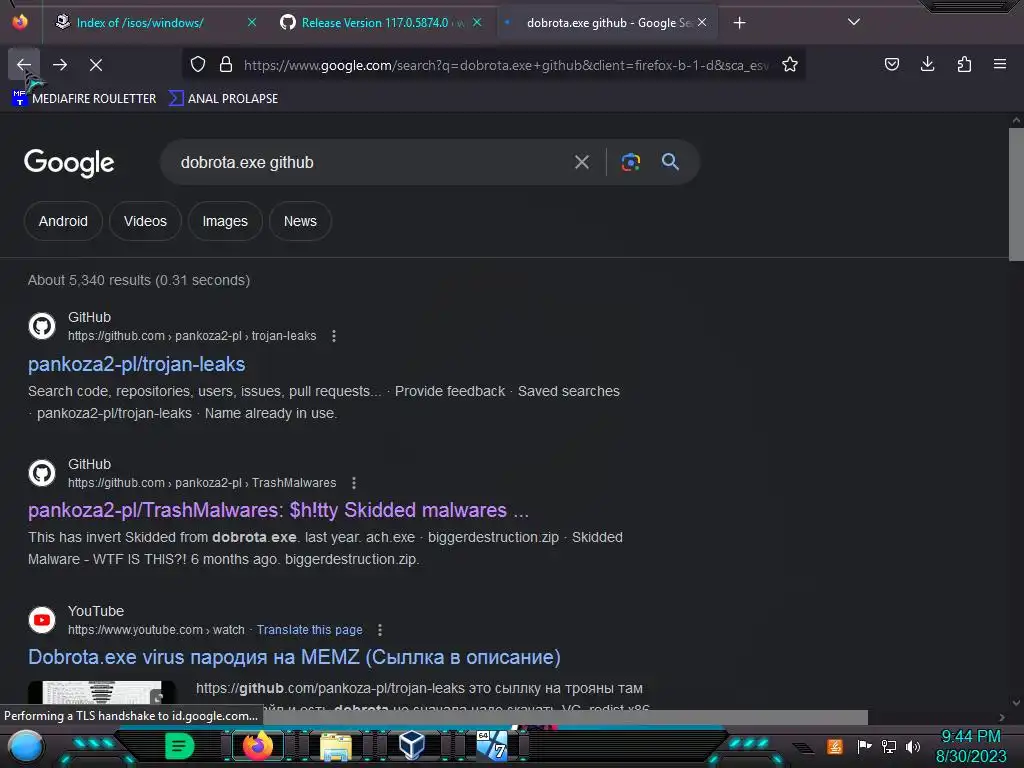
Task: Filter results by News
Action: click(x=300, y=221)
